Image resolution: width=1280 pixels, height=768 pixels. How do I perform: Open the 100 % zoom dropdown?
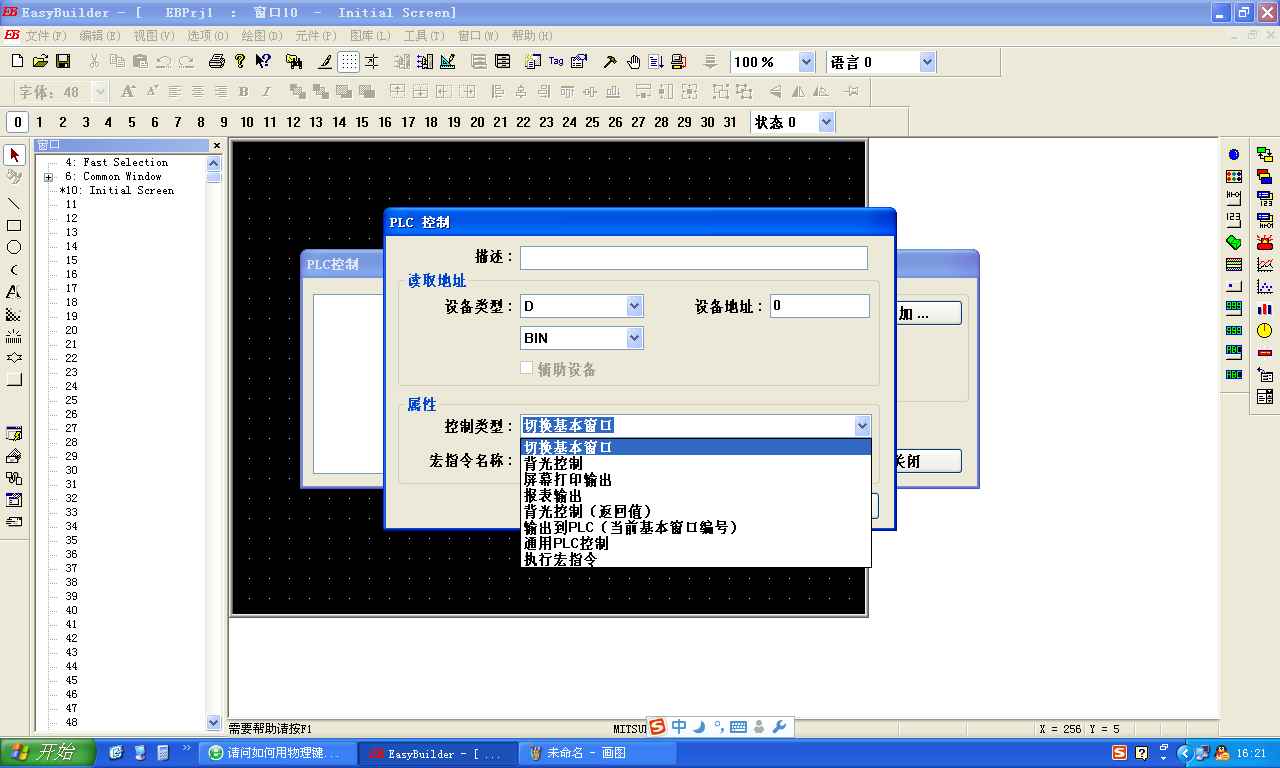coord(806,62)
